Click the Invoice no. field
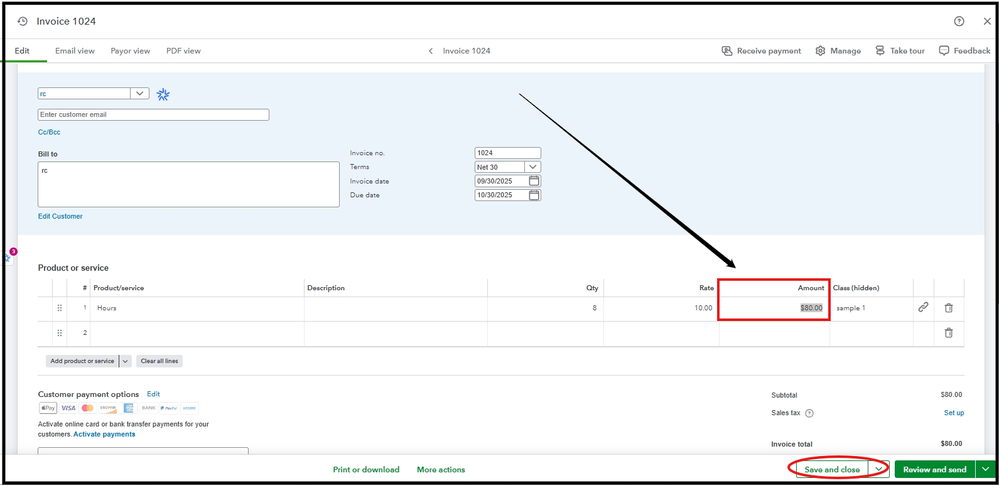This screenshot has height=485, width=999. point(508,153)
